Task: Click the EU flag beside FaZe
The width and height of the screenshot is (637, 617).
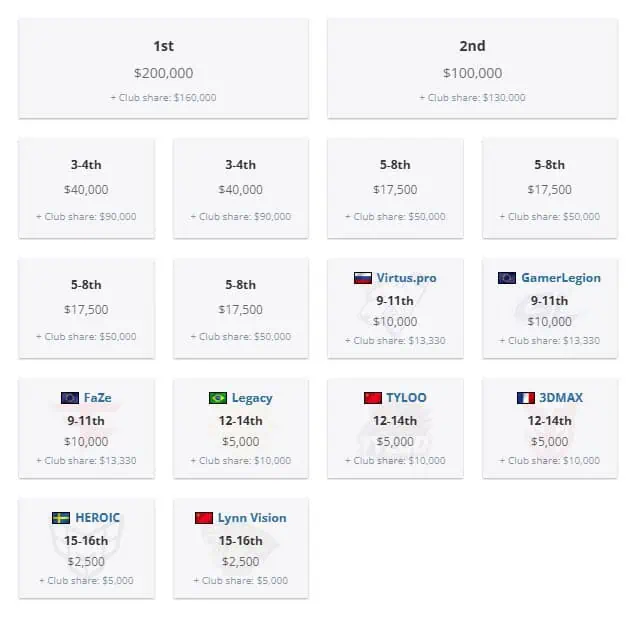Action: (x=70, y=398)
